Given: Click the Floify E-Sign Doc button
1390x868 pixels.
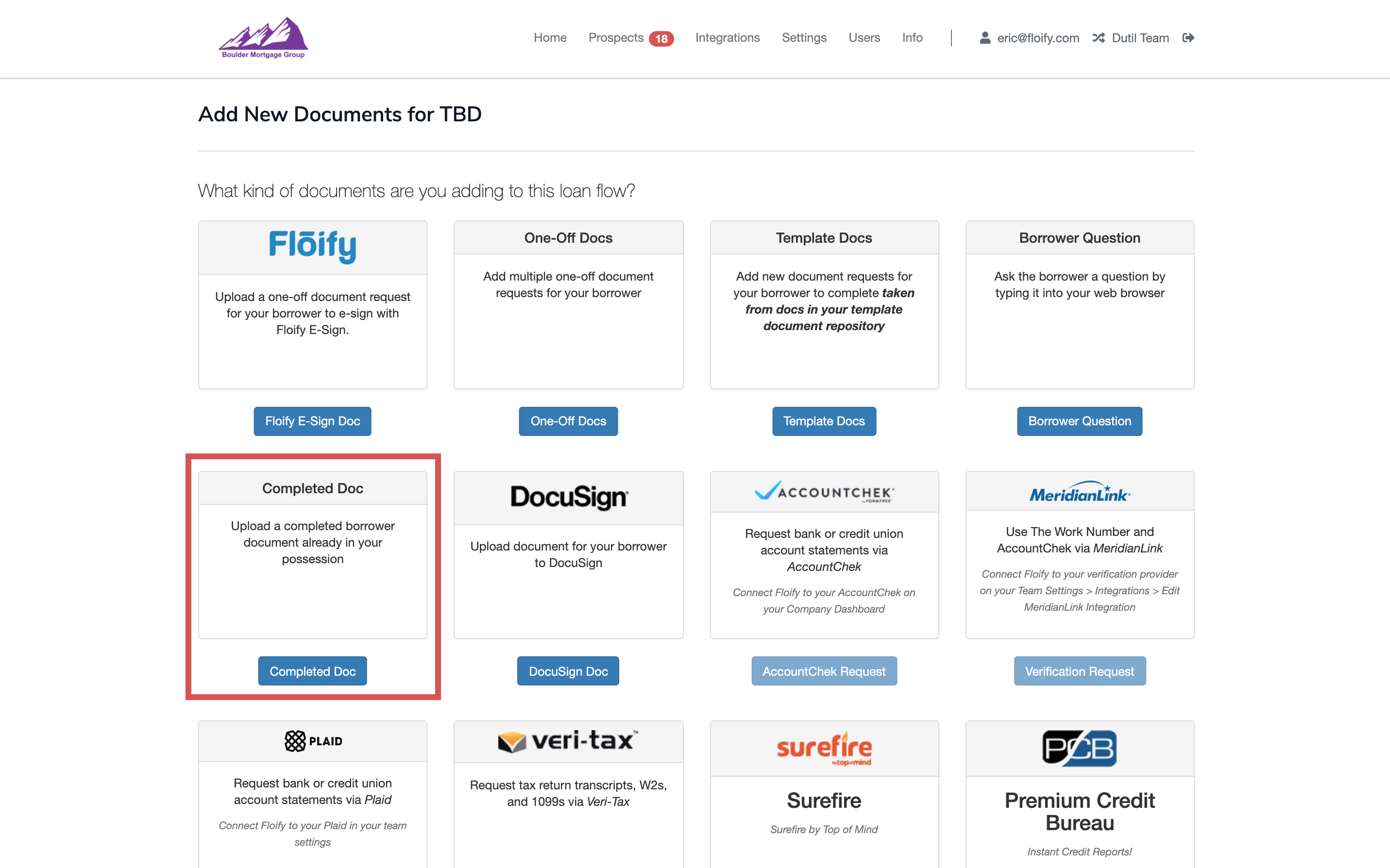Looking at the screenshot, I should click(x=312, y=421).
